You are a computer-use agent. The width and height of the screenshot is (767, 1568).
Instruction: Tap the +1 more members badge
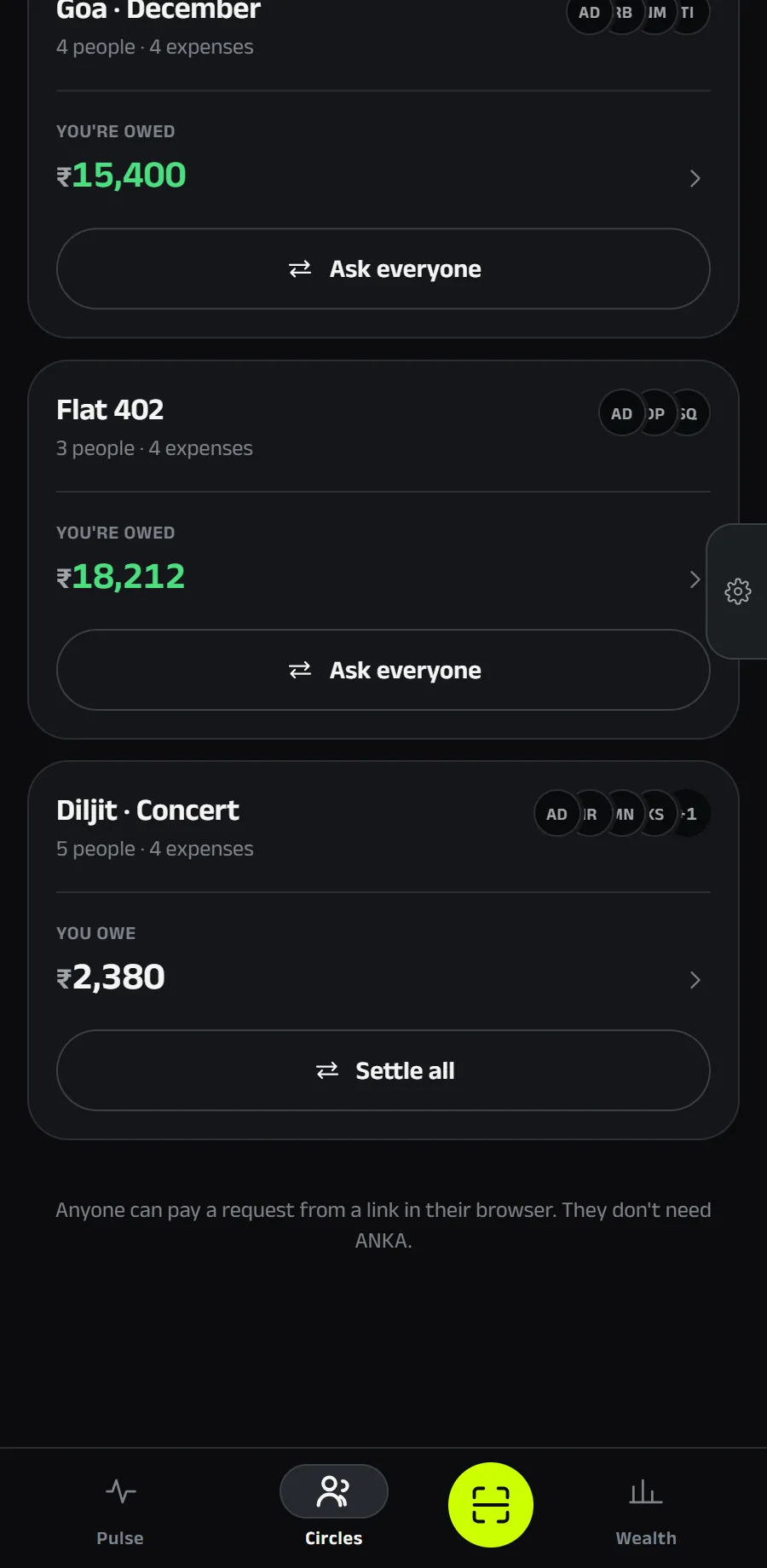coord(690,814)
